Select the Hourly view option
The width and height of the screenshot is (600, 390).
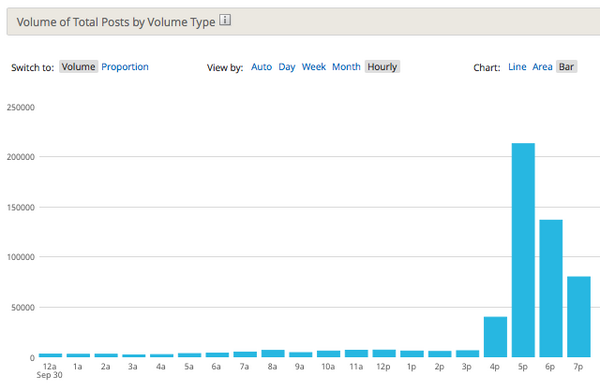(x=382, y=67)
